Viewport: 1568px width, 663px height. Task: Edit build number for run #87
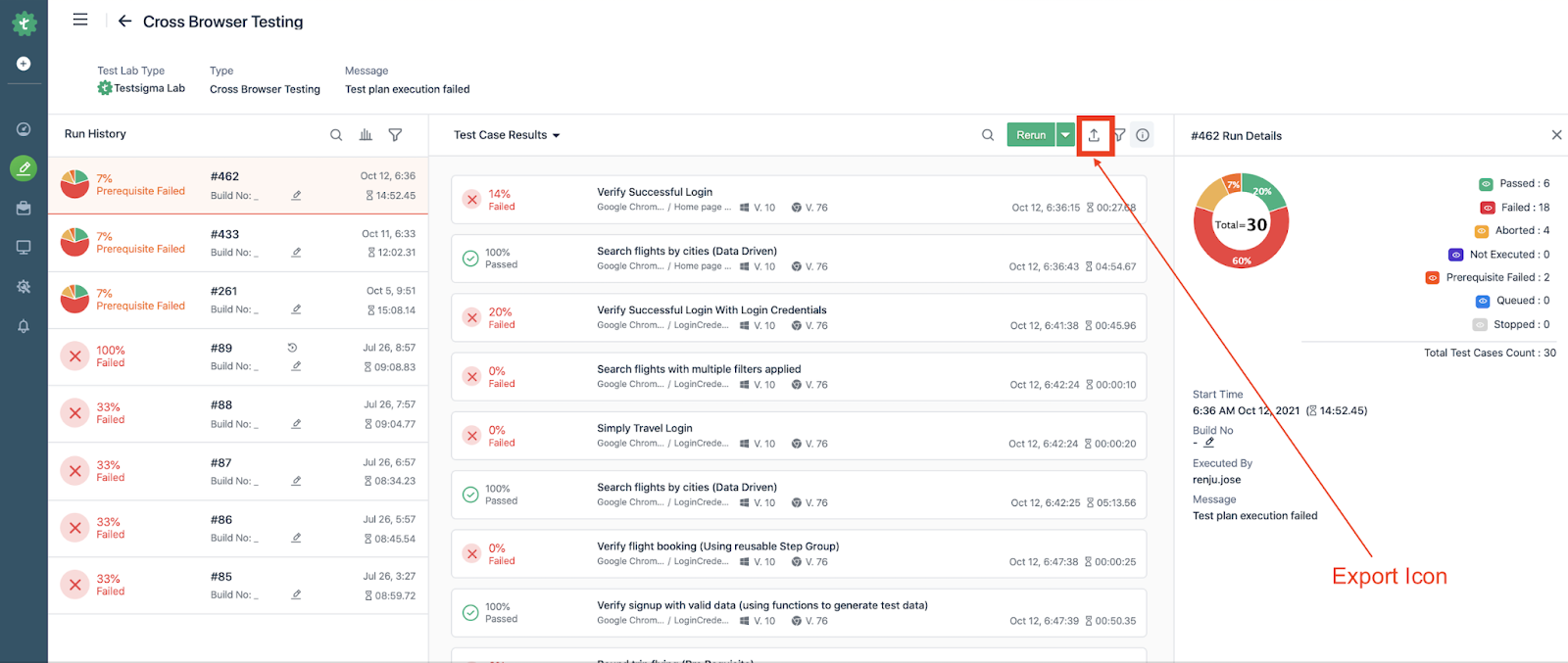[296, 480]
